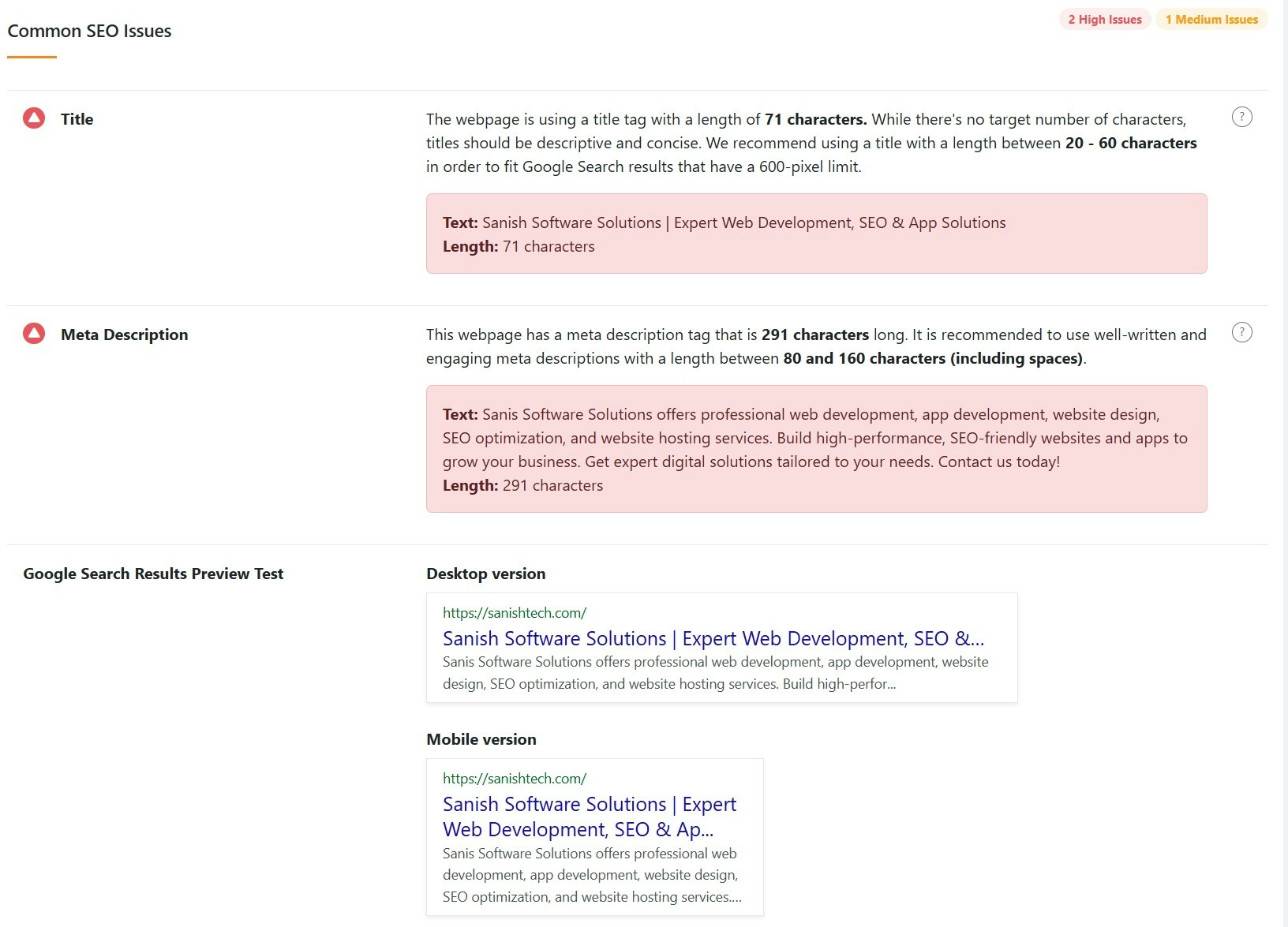Click the red warning icon beside Title
Viewport: 1288px width, 927px height.
point(34,118)
